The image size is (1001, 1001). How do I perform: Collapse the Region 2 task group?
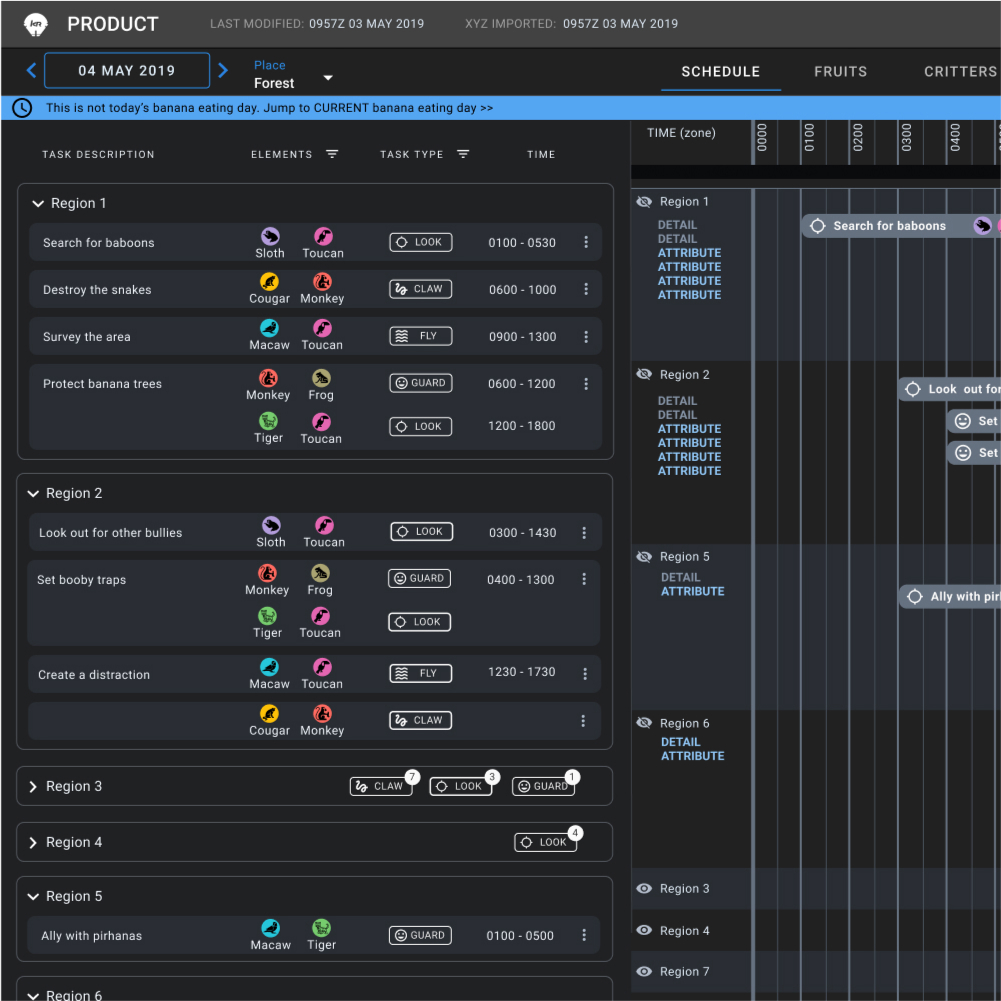pyautogui.click(x=33, y=493)
